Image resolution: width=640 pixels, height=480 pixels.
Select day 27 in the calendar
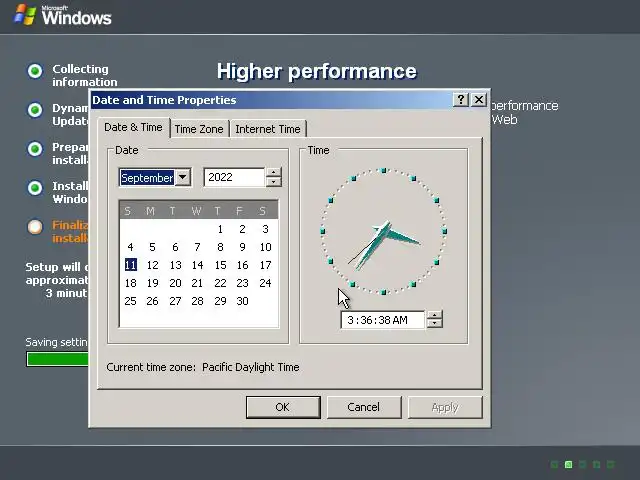(x=175, y=301)
